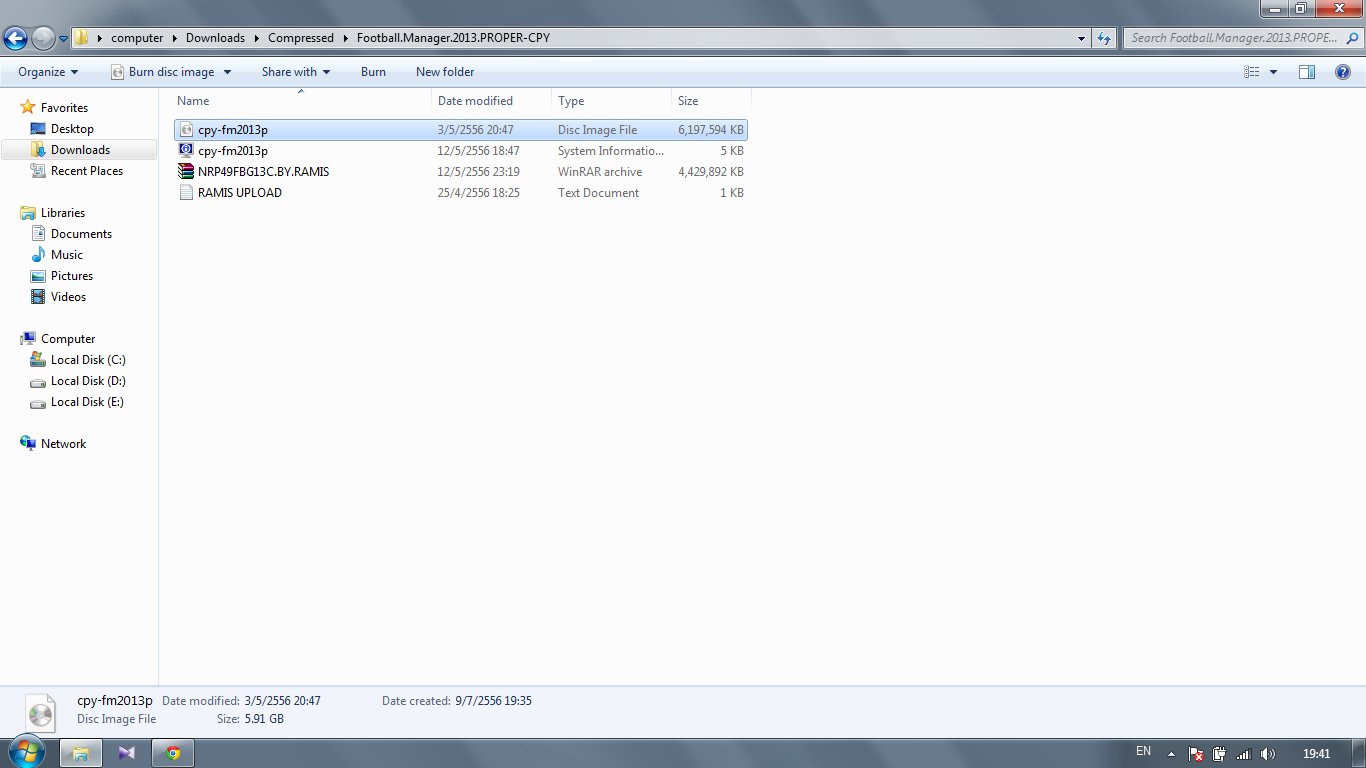Click the EN language indicator in taskbar
Image resolution: width=1366 pixels, height=768 pixels.
tap(1144, 752)
